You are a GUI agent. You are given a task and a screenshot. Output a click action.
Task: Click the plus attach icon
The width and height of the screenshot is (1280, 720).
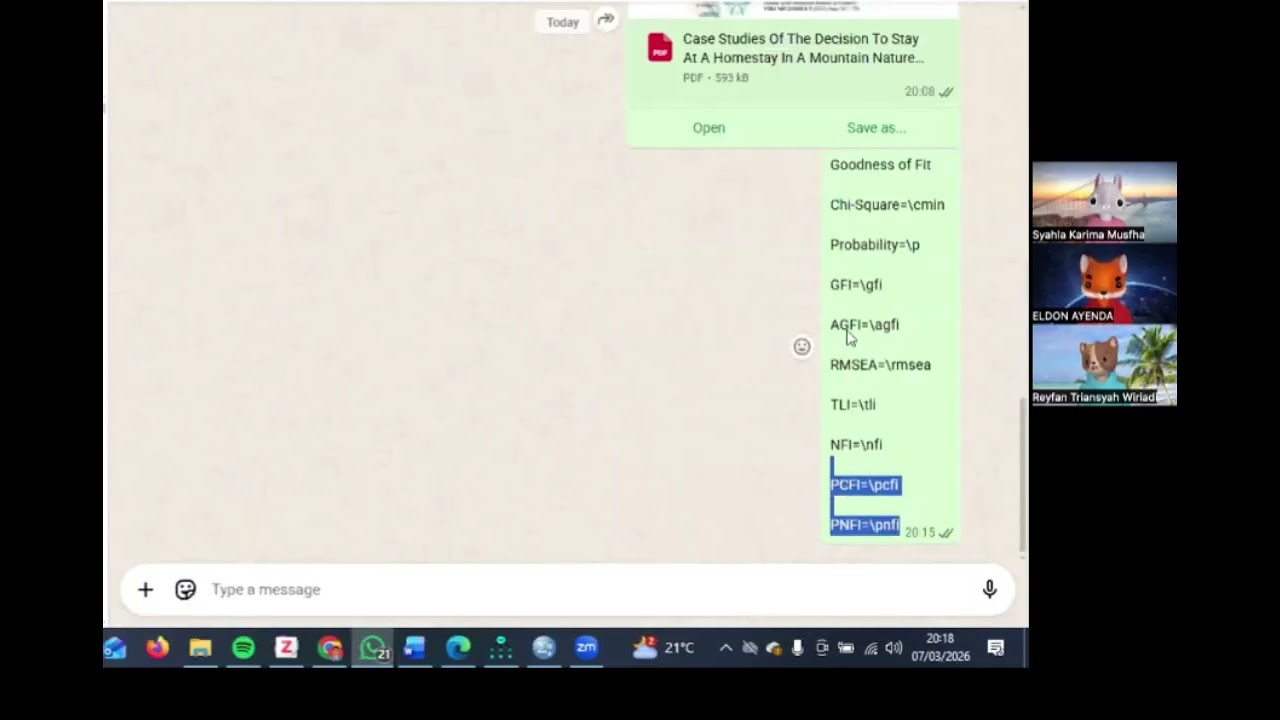(145, 589)
